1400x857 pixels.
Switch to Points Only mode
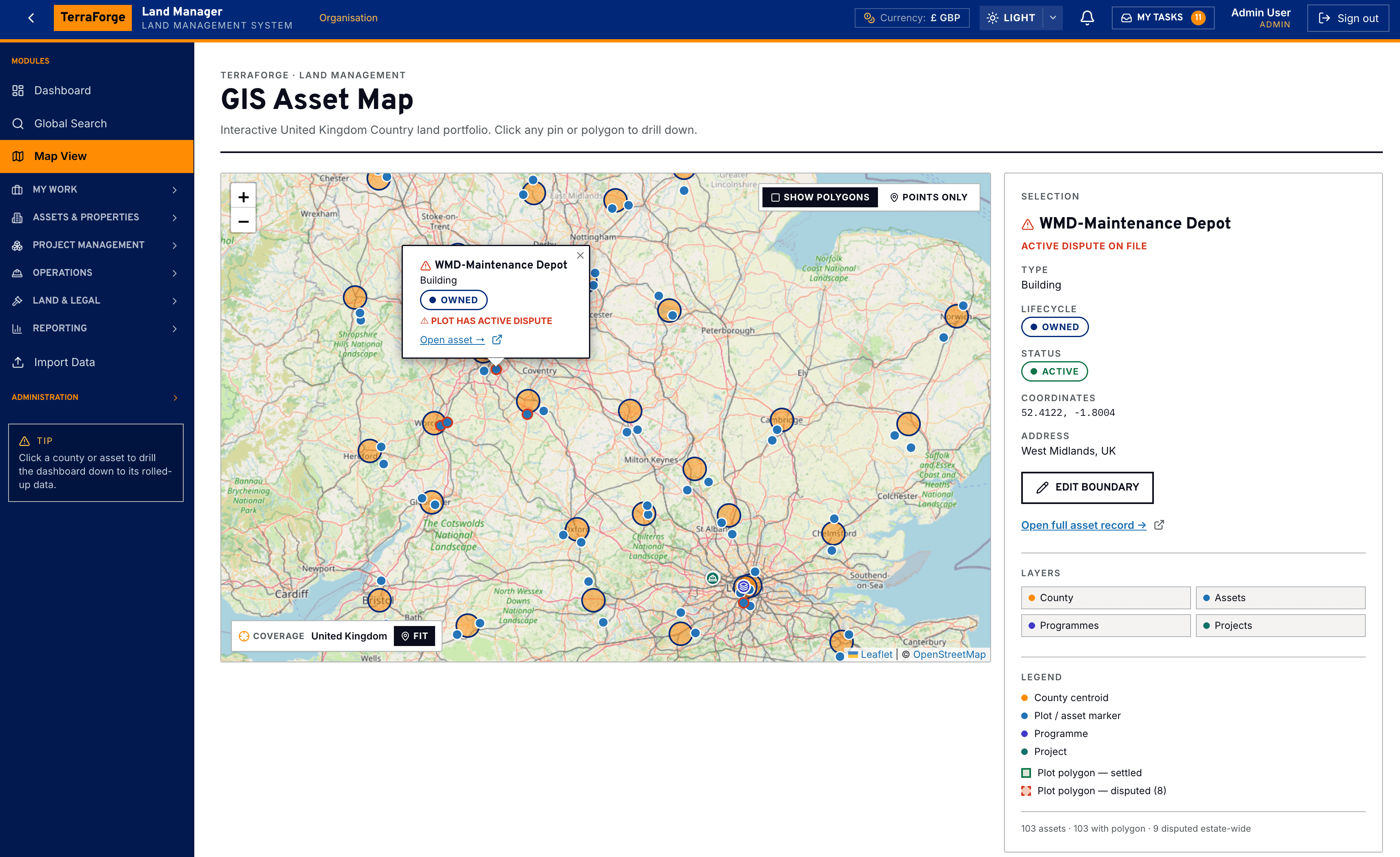pos(929,197)
